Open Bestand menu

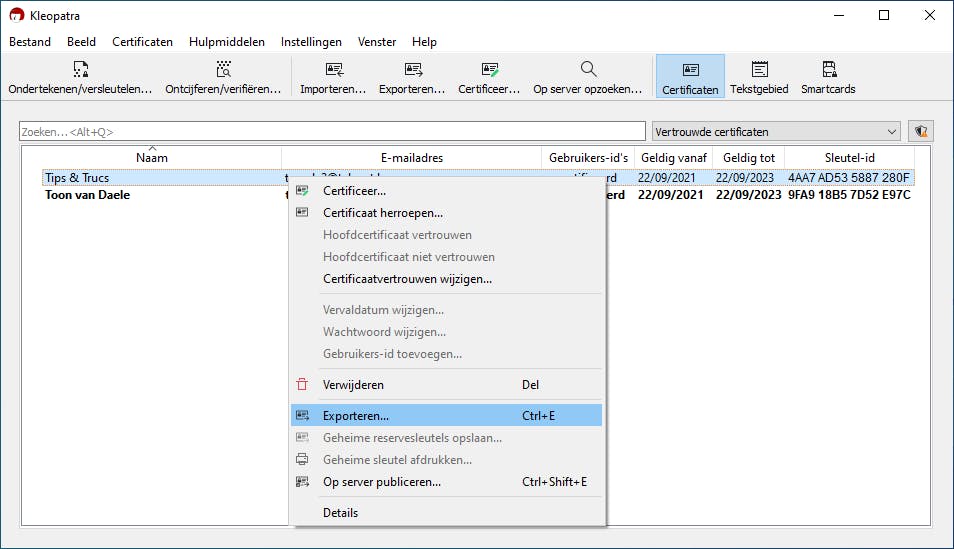(30, 42)
